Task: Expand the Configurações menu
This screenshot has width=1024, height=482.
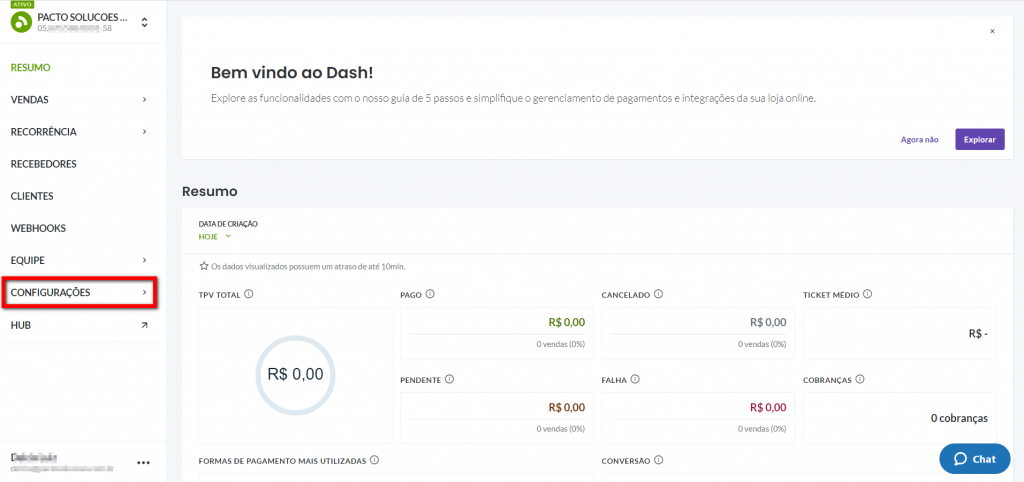Action: coord(79,293)
